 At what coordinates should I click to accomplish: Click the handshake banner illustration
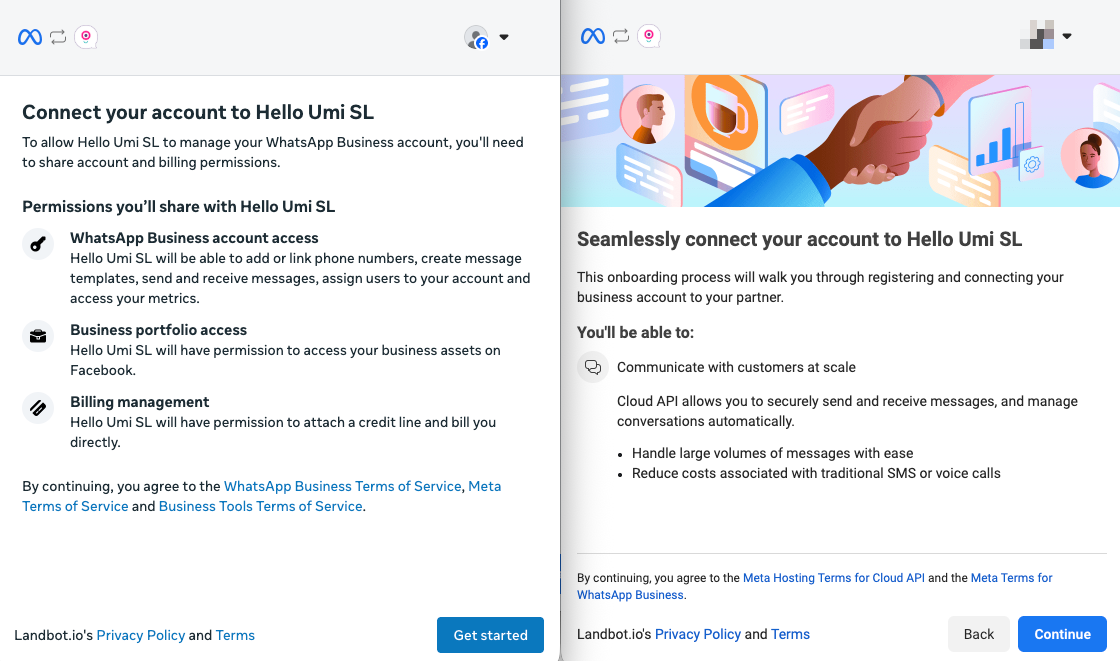(x=840, y=141)
